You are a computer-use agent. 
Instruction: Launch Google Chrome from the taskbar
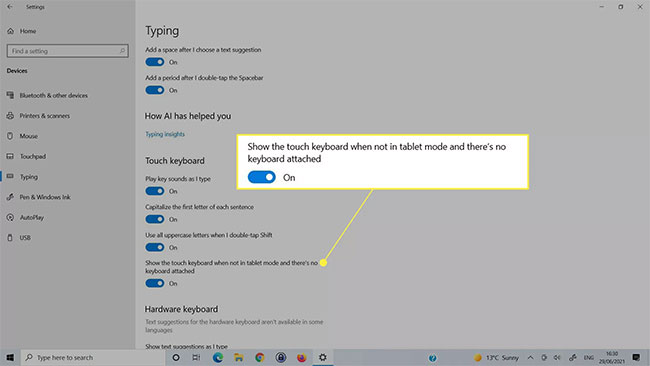[260, 357]
